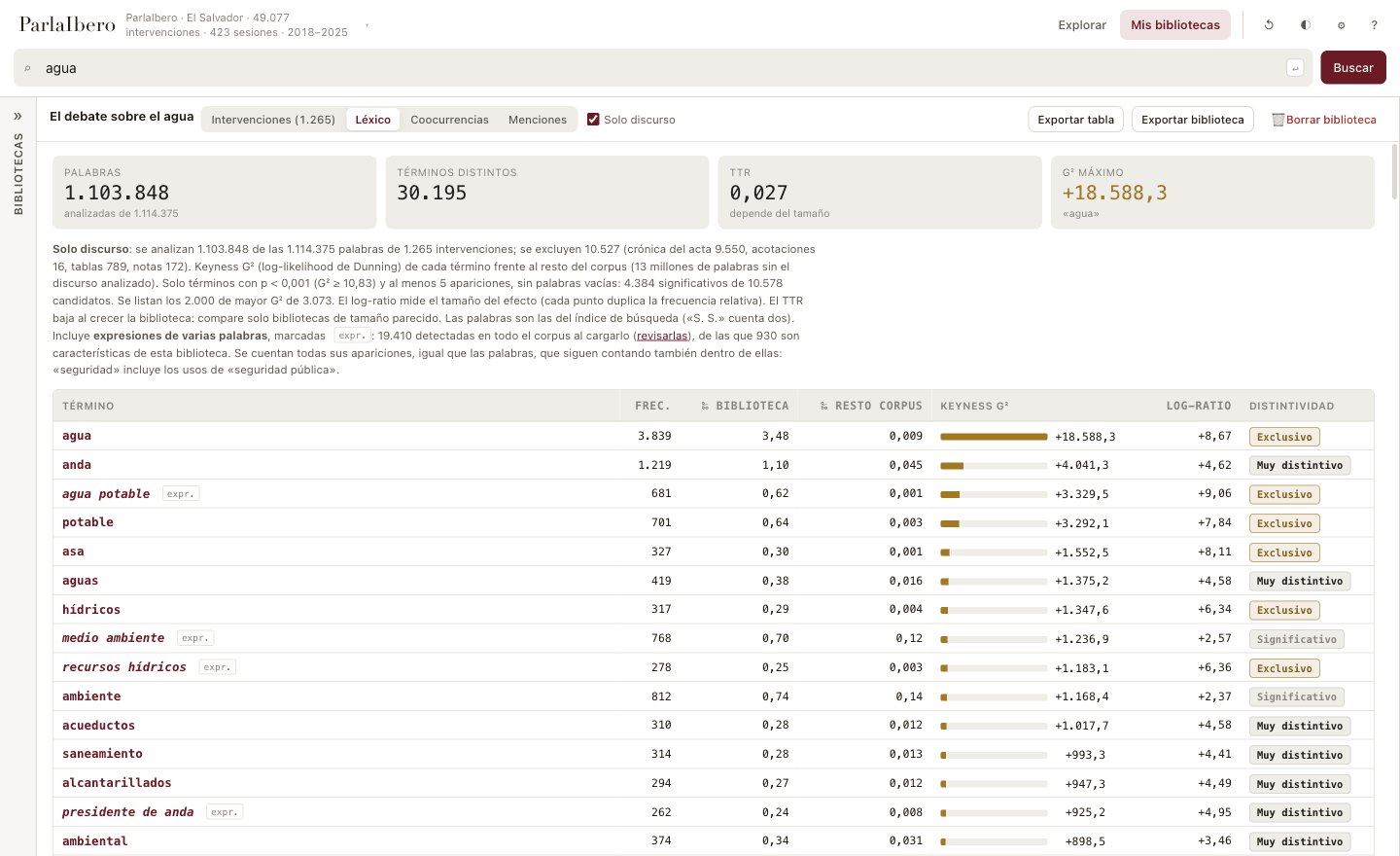
Task: Click the enter-key icon in the search field
Action: coord(1295,68)
